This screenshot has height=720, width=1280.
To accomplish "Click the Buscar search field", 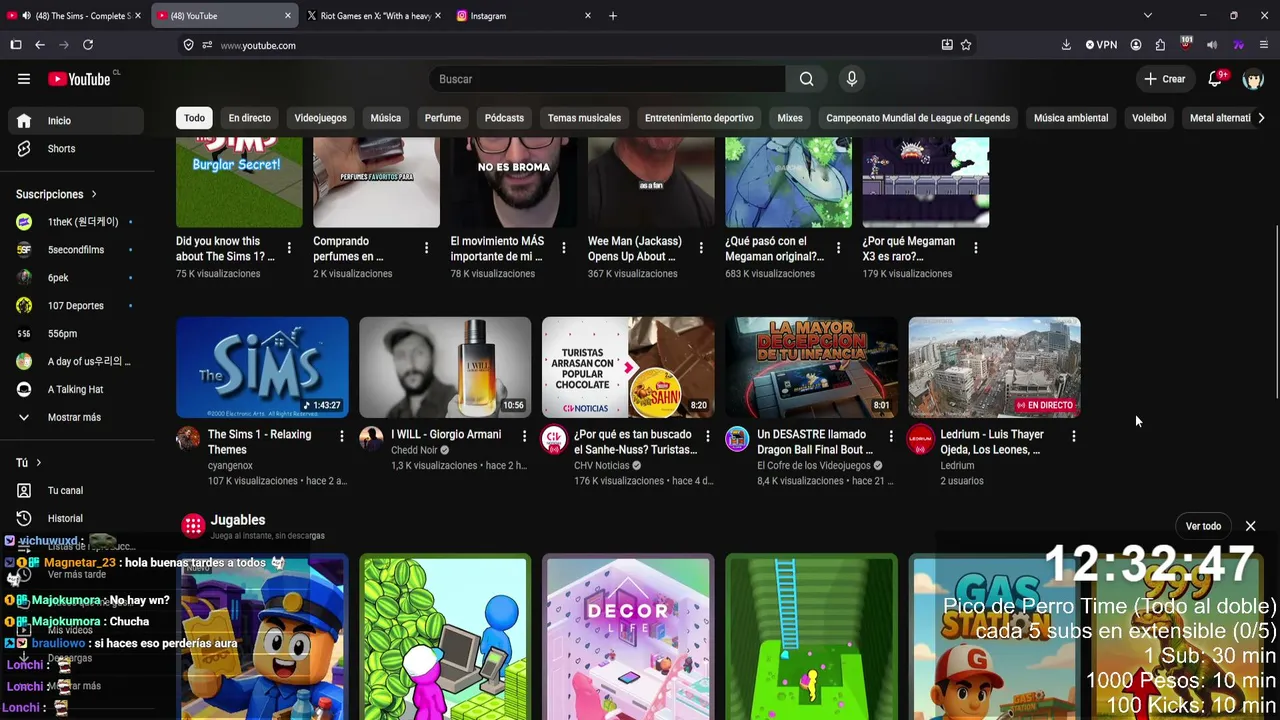I will click(x=607, y=79).
